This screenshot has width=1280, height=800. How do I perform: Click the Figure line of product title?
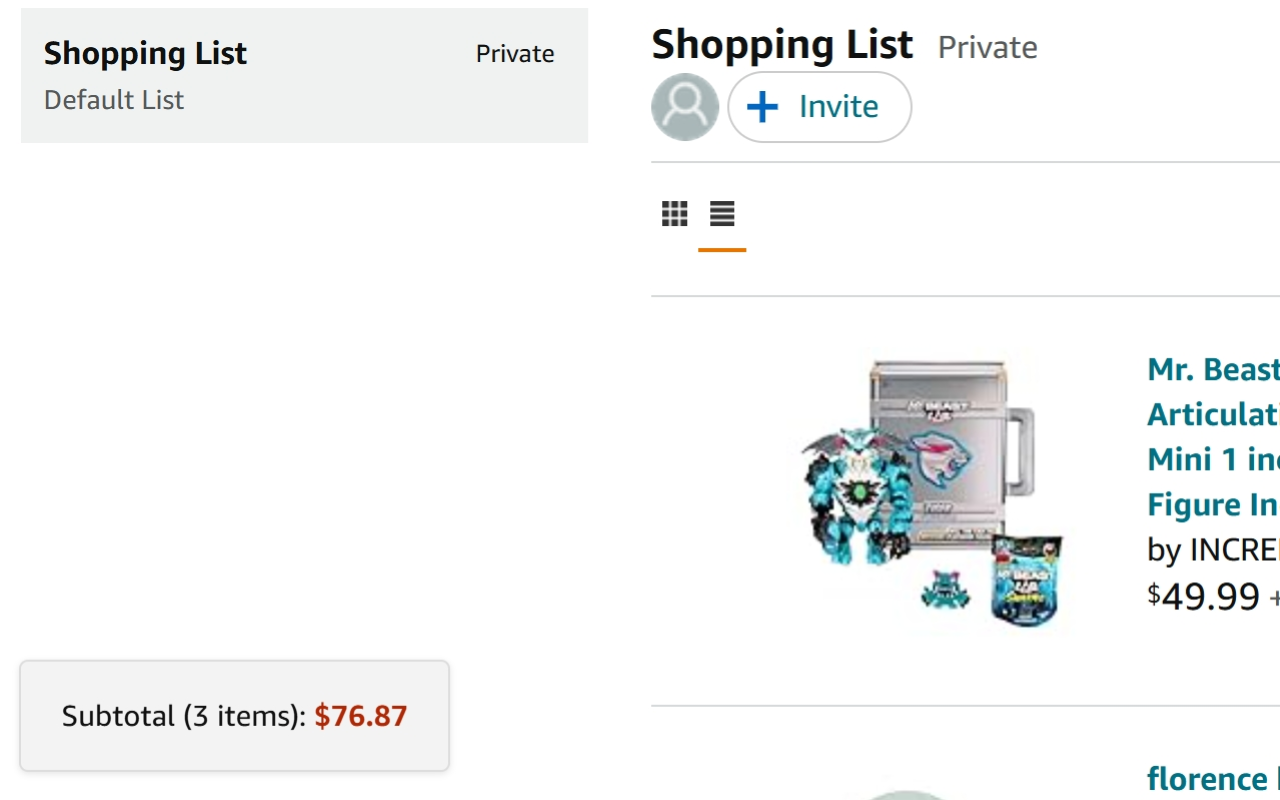pyautogui.click(x=1213, y=504)
